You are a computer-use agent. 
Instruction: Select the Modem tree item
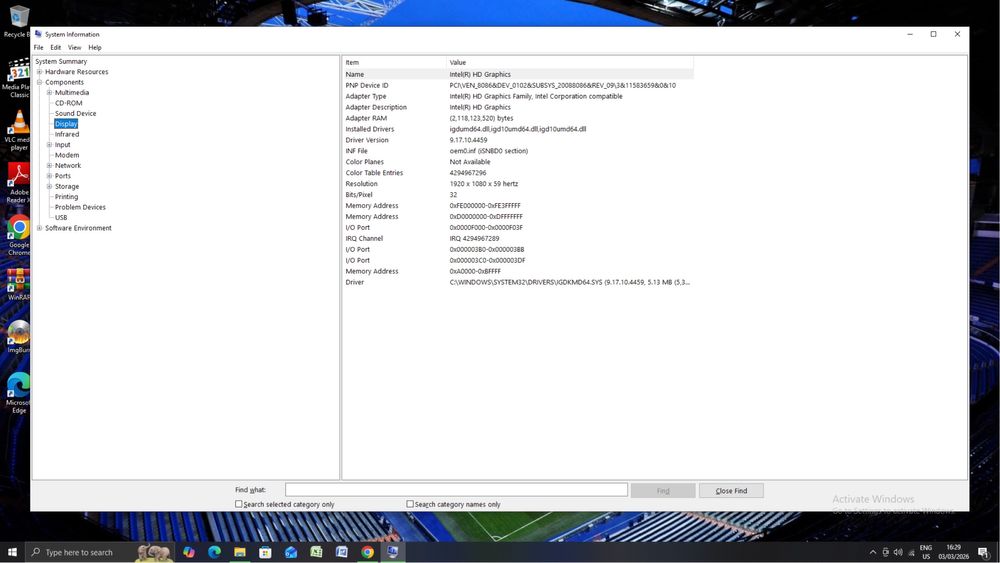click(x=67, y=155)
